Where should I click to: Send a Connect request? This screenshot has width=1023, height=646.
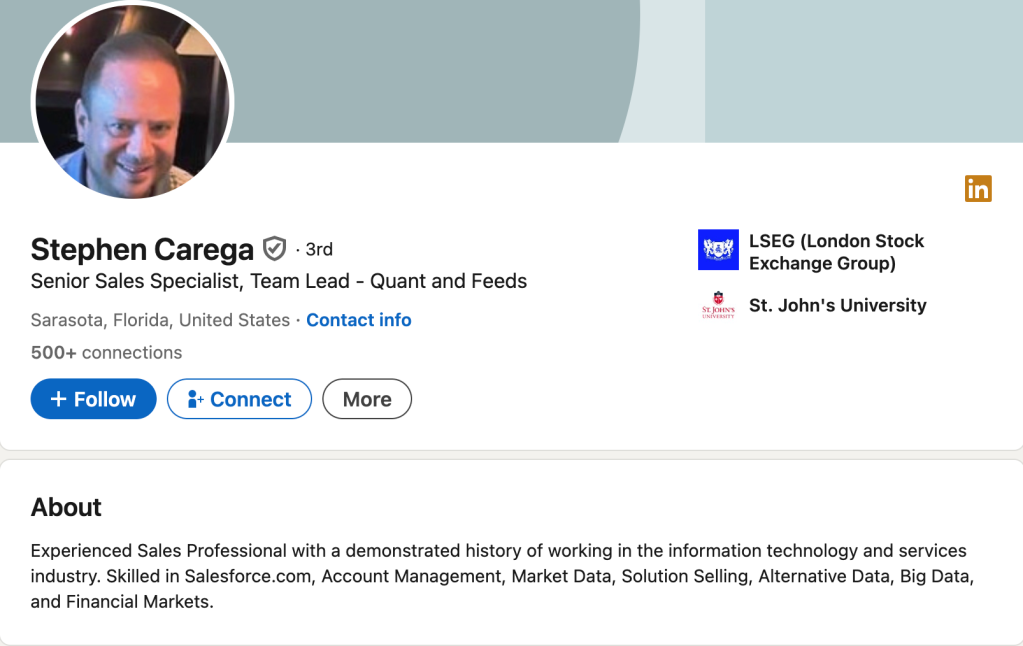coord(239,399)
